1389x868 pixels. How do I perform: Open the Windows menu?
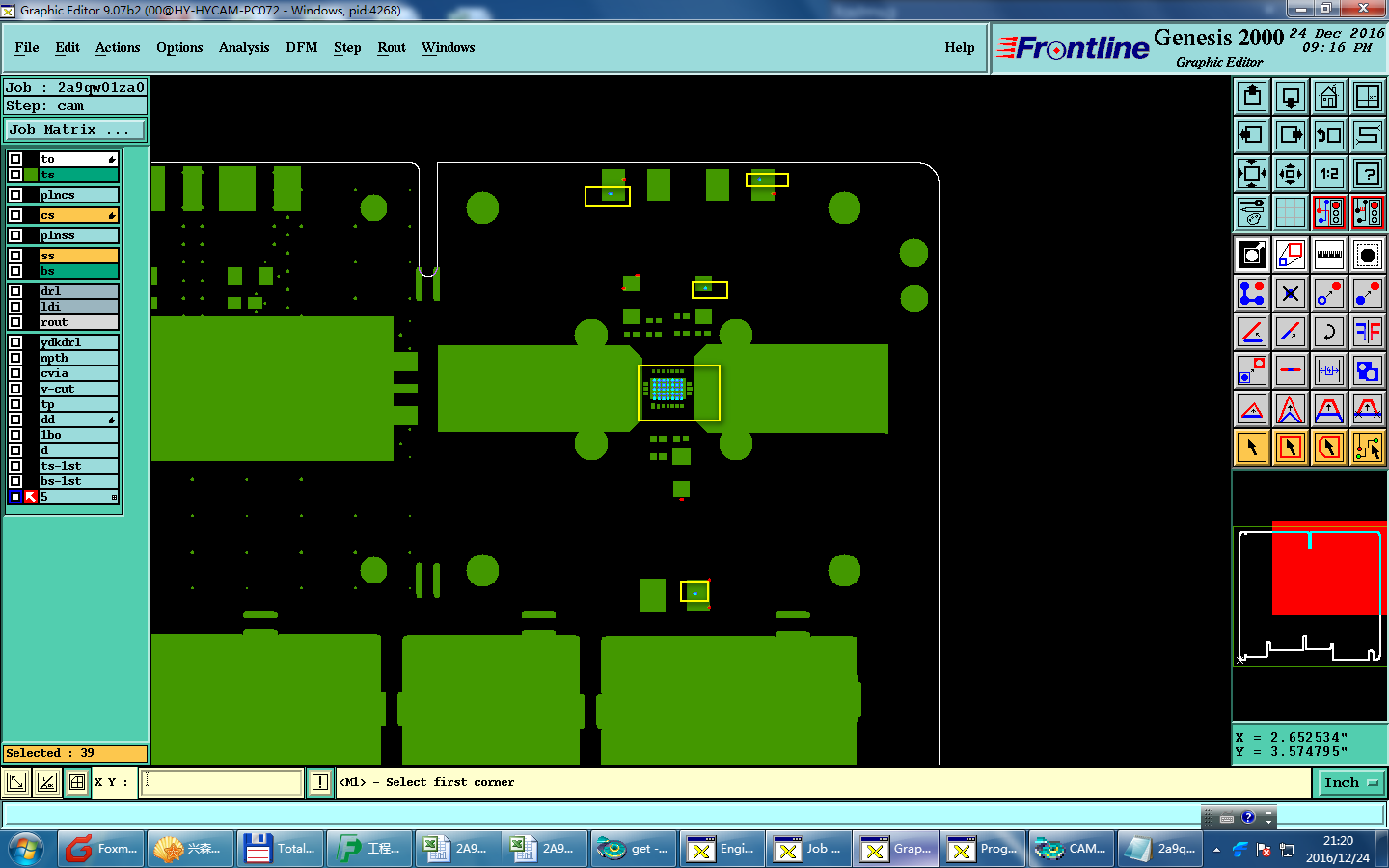(x=449, y=47)
